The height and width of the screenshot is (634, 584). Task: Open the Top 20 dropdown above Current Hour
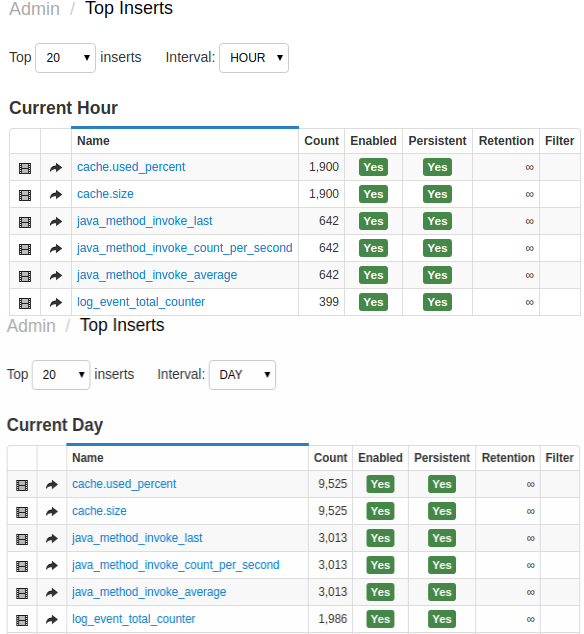coord(66,58)
